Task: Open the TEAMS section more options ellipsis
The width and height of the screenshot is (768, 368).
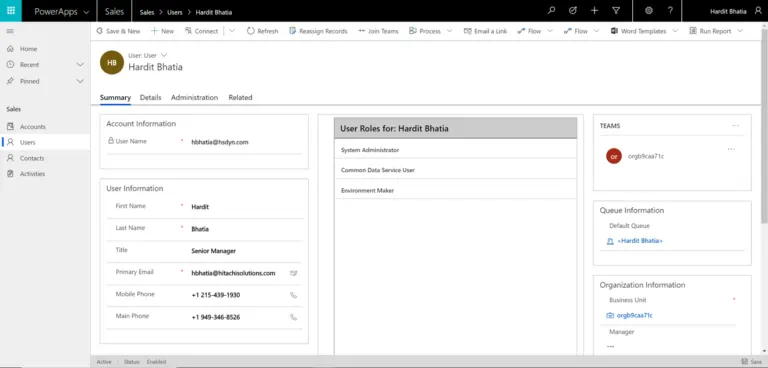Action: [736, 125]
